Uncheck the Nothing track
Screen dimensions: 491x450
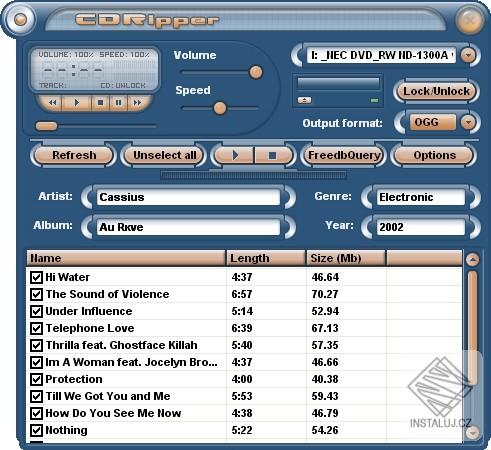[x=36, y=430]
